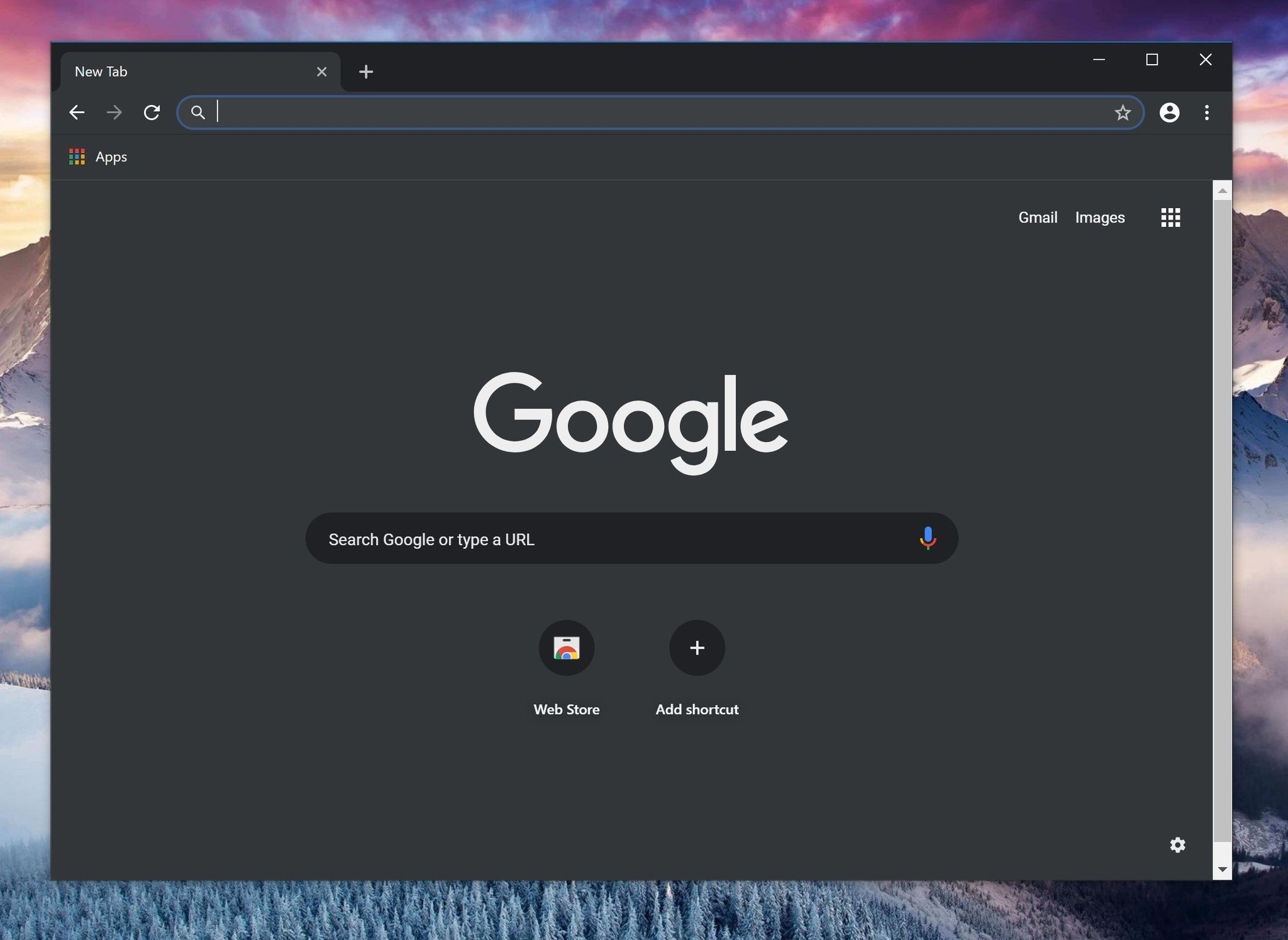The image size is (1288, 940).
Task: Open the Google apps grid
Action: click(1170, 218)
